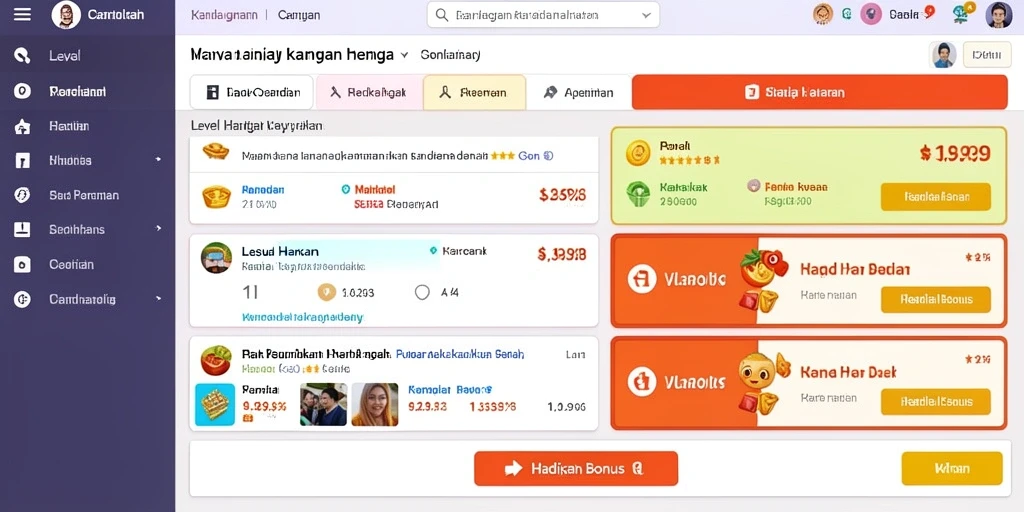Open the Kenoadal takagnadany link

coord(302,317)
